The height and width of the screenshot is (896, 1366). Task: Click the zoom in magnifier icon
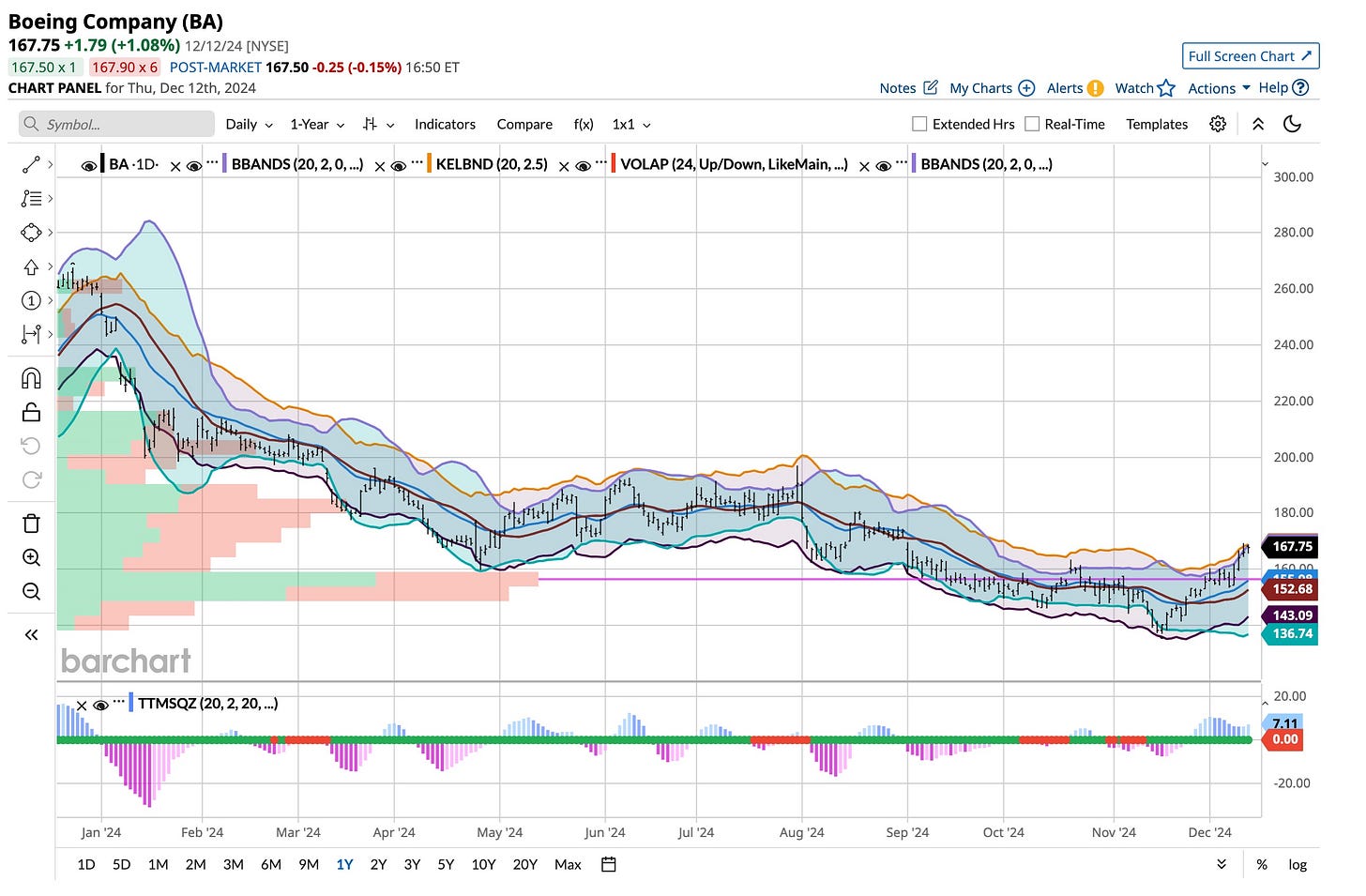pyautogui.click(x=31, y=557)
